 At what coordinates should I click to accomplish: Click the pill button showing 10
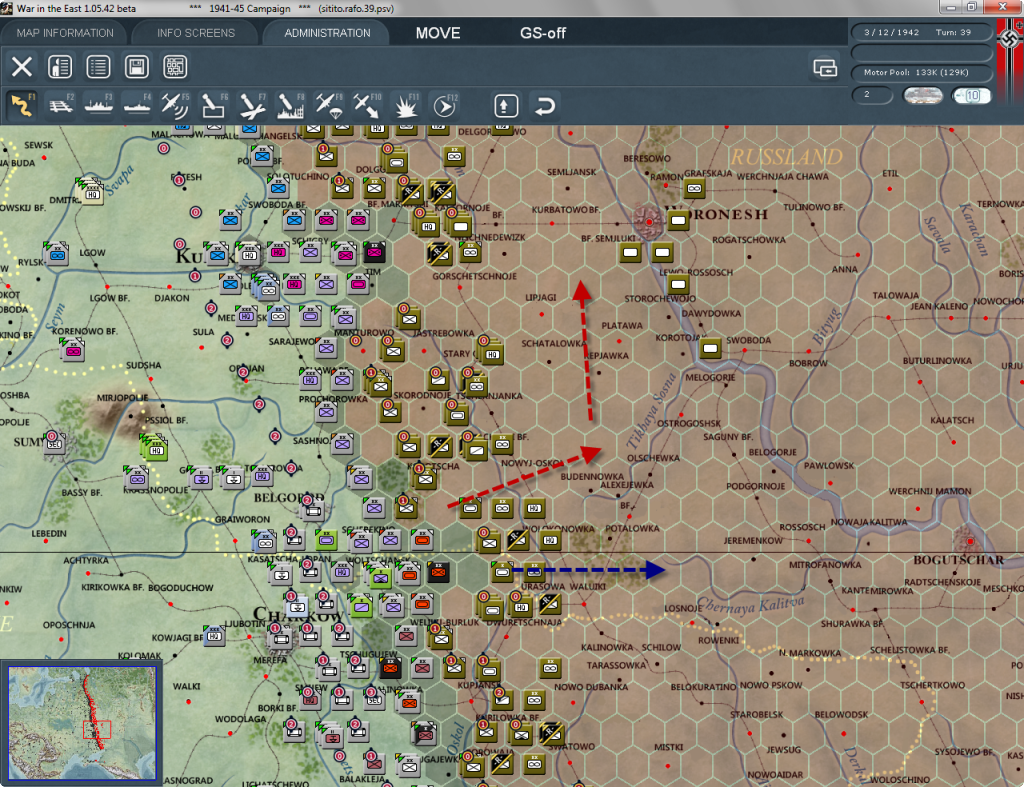(x=972, y=95)
